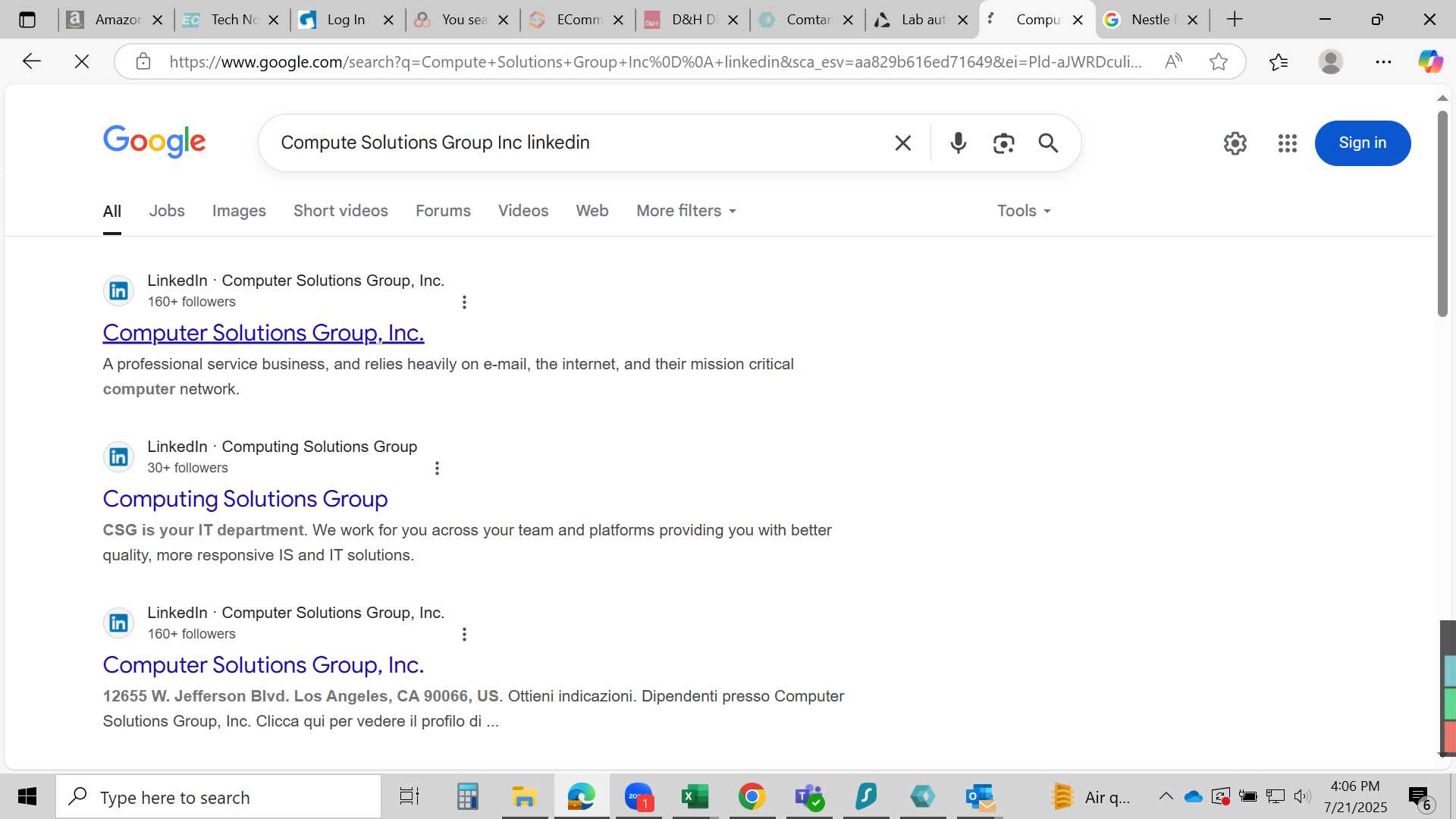The height and width of the screenshot is (819, 1456).
Task: Open options for first Computer Solutions Group result
Action: click(464, 302)
